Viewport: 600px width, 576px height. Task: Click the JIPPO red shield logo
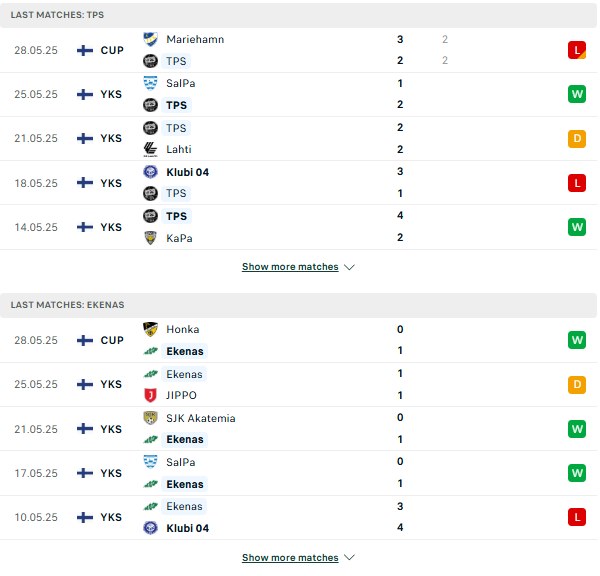click(150, 395)
